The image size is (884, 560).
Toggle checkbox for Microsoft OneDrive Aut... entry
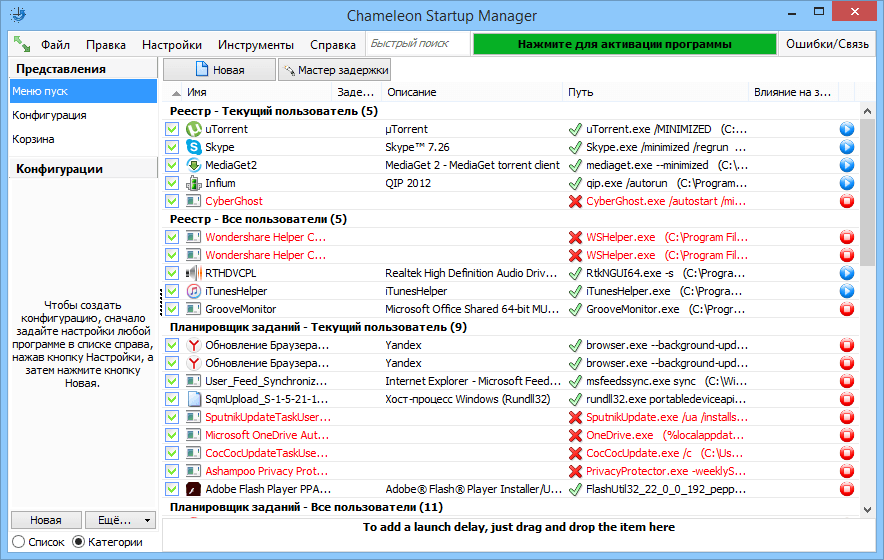(x=172, y=435)
